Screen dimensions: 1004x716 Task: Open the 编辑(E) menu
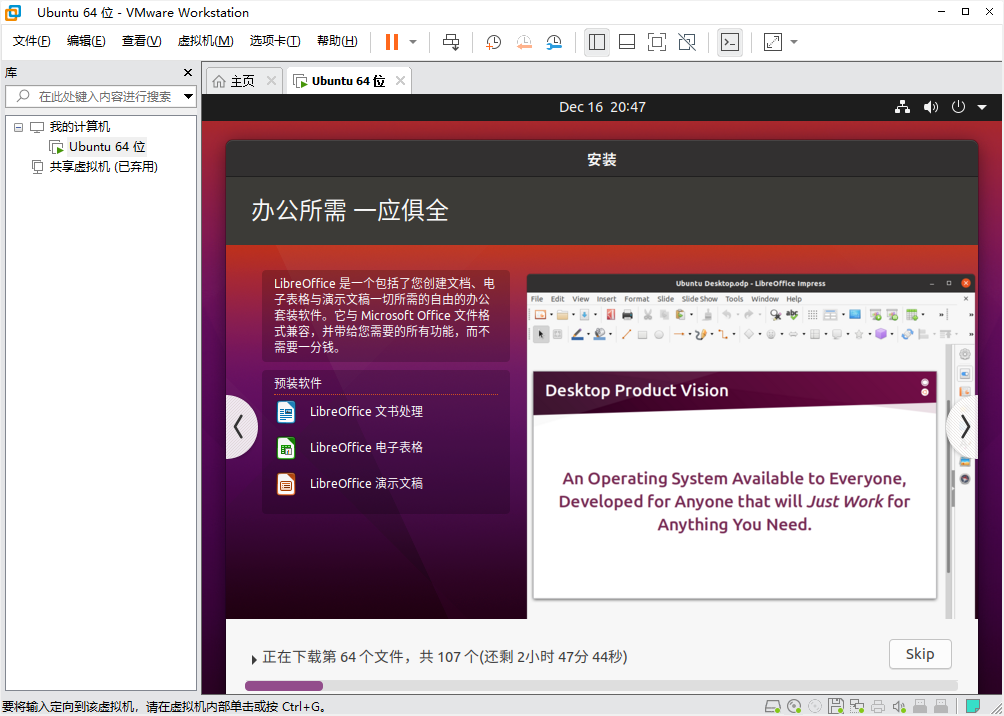tap(86, 41)
